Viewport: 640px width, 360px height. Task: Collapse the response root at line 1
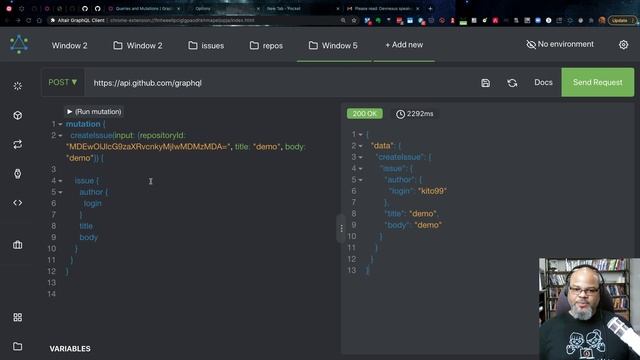tap(360, 134)
